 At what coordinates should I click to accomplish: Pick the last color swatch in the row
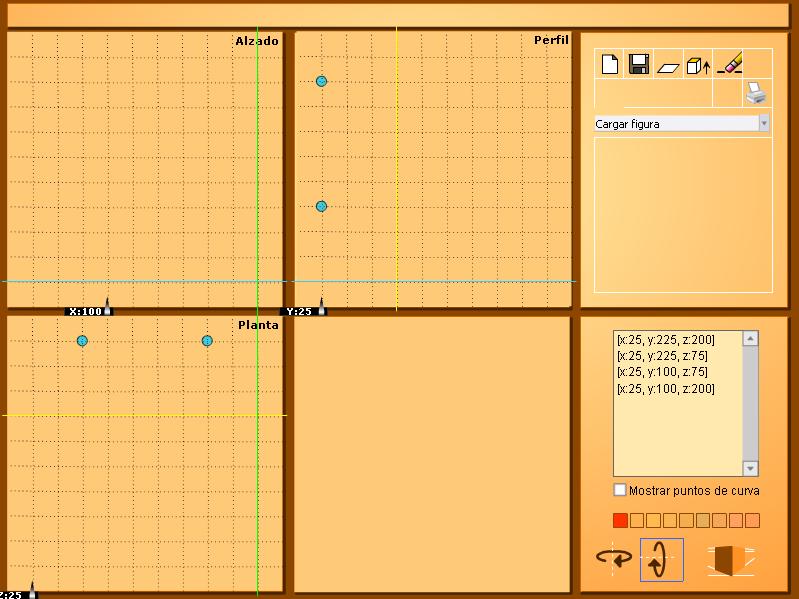pyautogui.click(x=752, y=521)
